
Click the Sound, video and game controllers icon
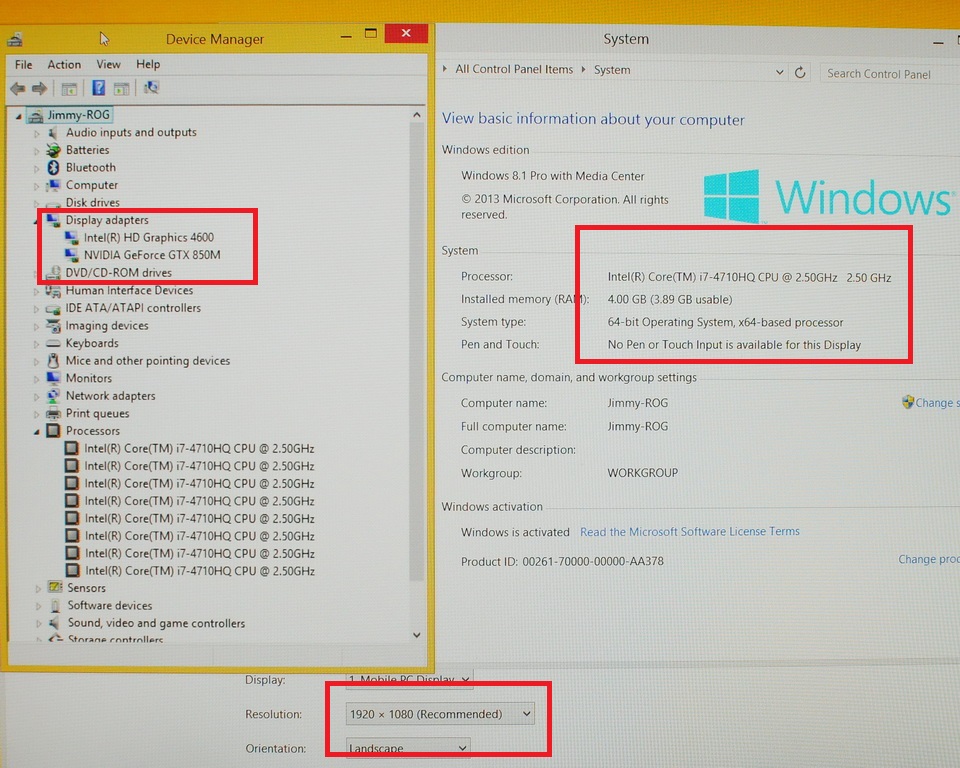coord(55,623)
